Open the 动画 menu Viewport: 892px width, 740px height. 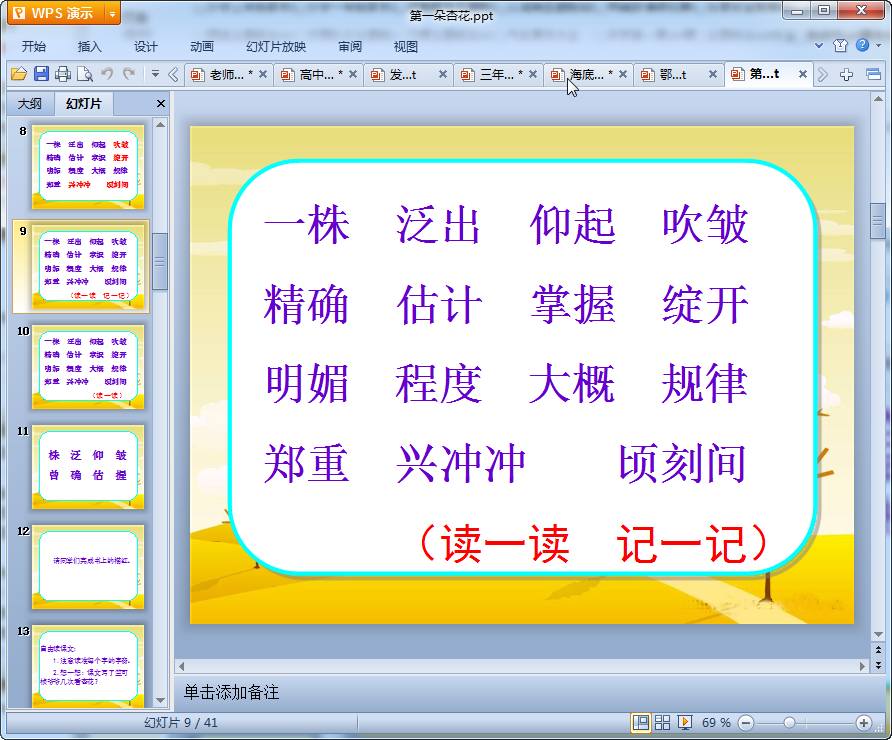(202, 46)
